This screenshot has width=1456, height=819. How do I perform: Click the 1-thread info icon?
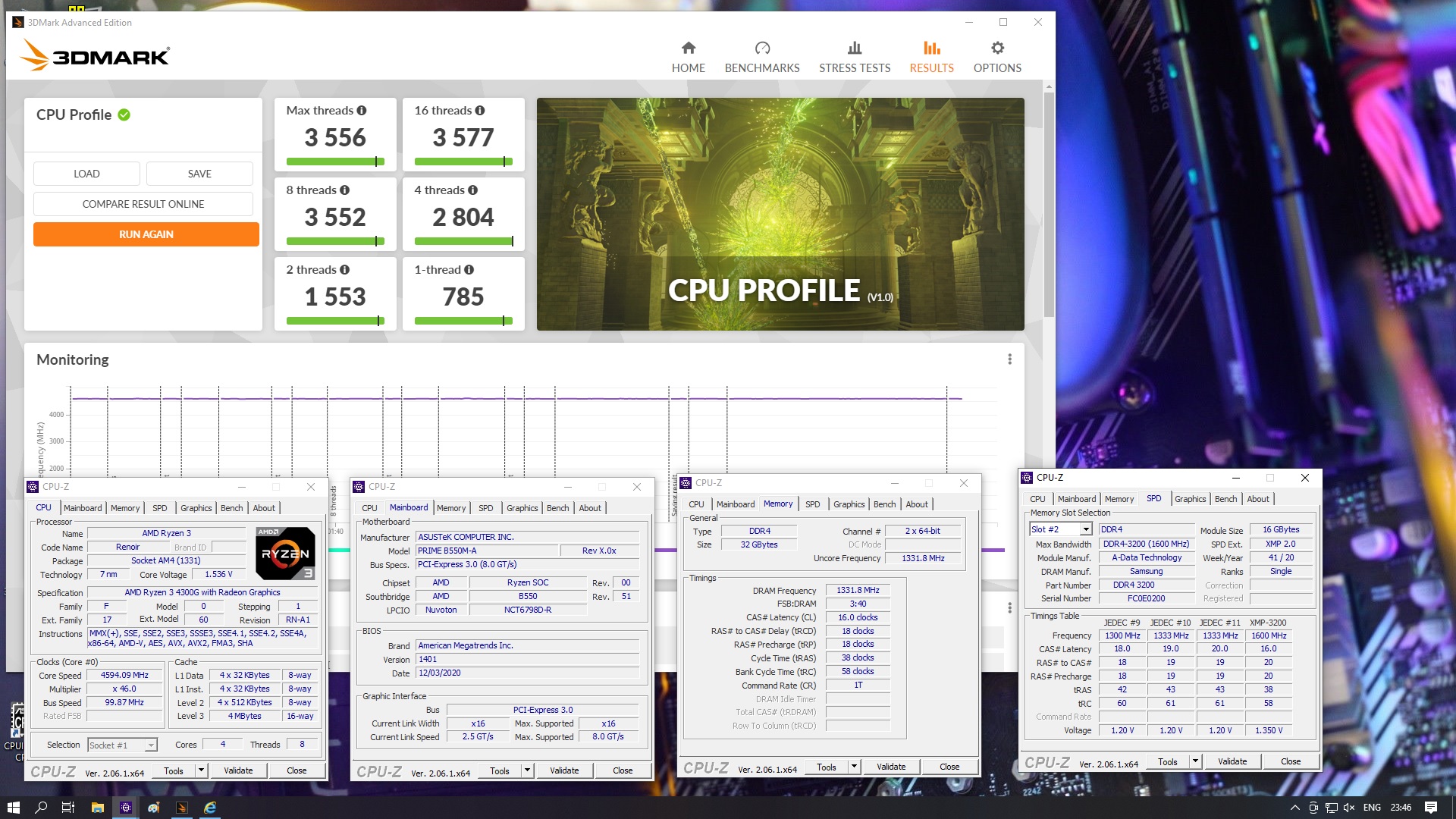coord(469,270)
